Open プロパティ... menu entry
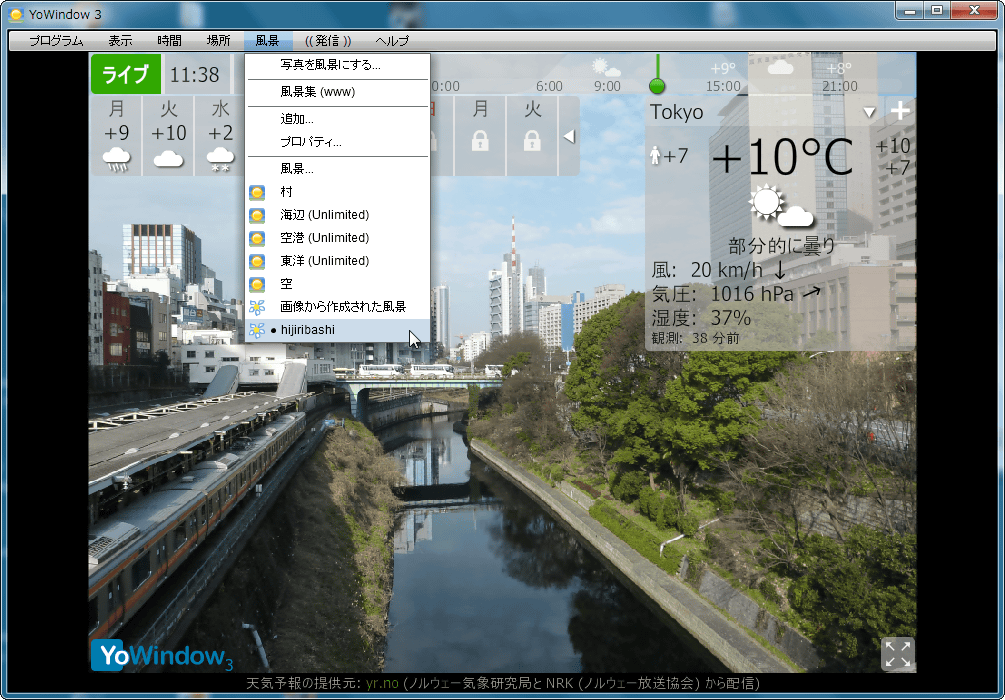The width and height of the screenshot is (1005, 700). 337,142
